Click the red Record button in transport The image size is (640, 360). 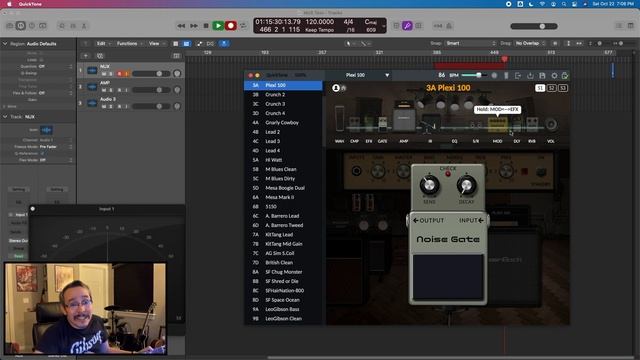[x=231, y=26]
